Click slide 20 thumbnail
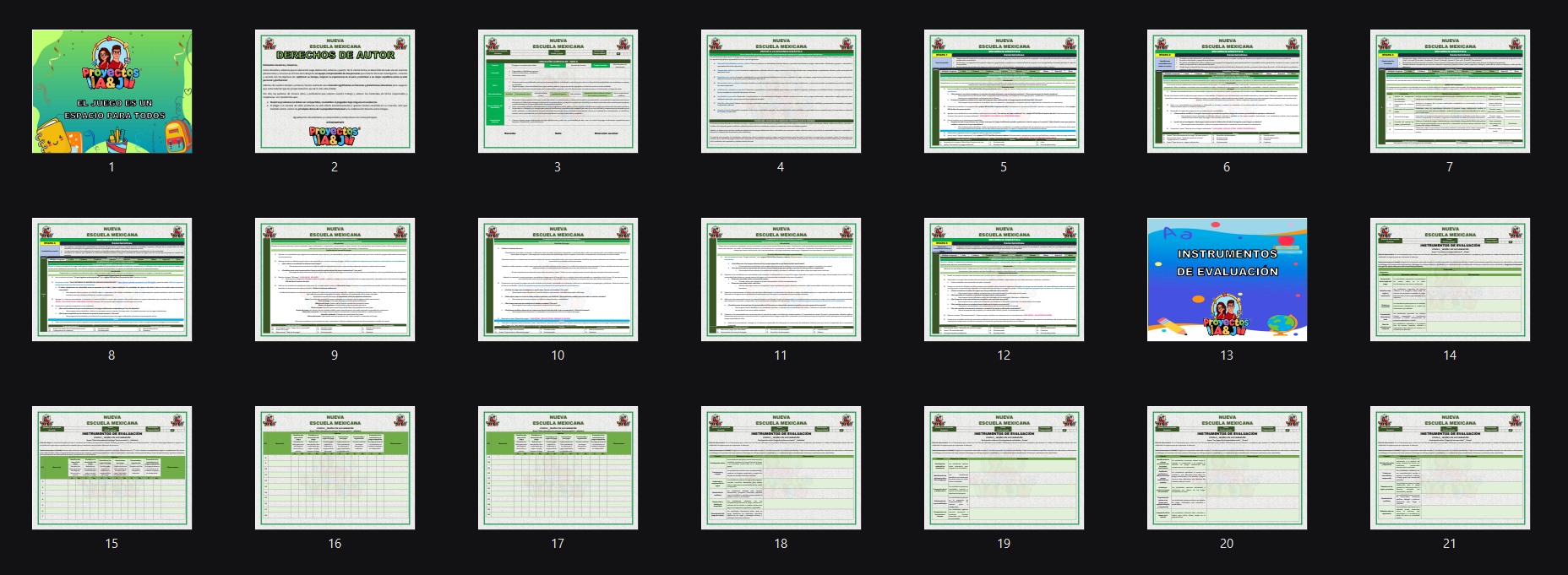 pyautogui.click(x=1227, y=468)
